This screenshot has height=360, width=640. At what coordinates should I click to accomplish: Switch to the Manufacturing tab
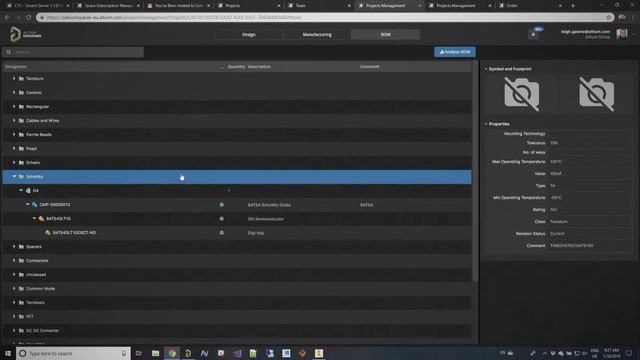[317, 35]
